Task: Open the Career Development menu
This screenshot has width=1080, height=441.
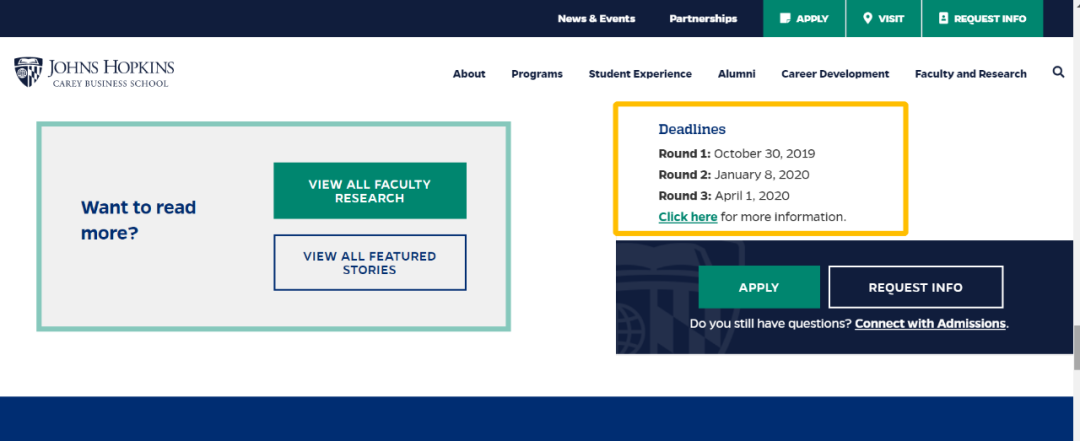Action: point(835,74)
